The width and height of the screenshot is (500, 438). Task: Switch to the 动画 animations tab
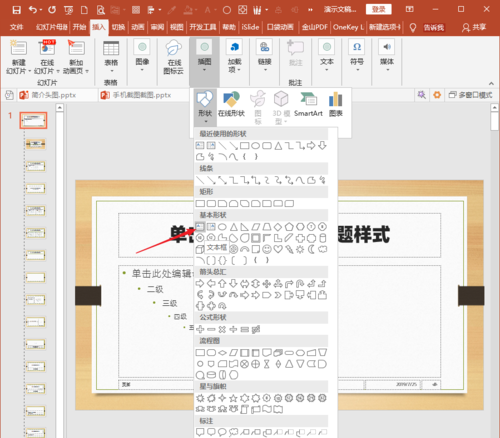click(x=138, y=27)
